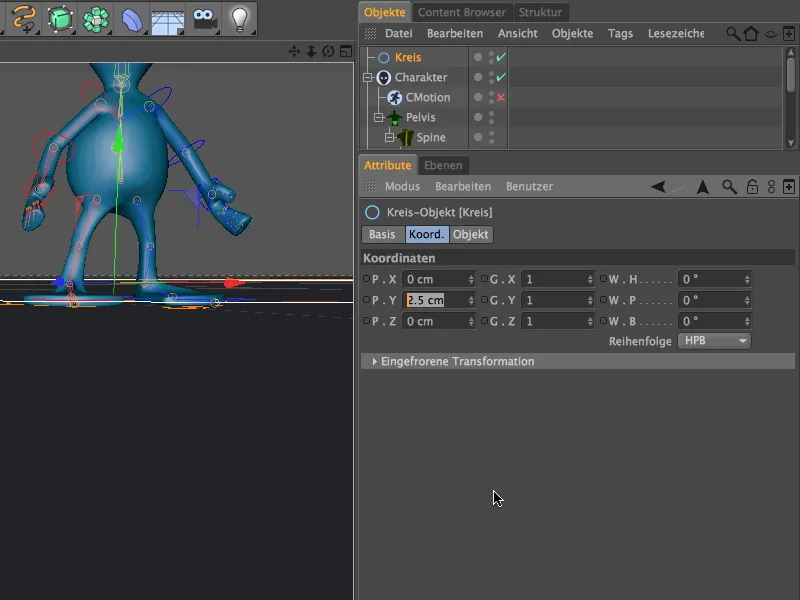This screenshot has height=600, width=800.
Task: Toggle Charakter visibility dot
Action: click(x=478, y=77)
